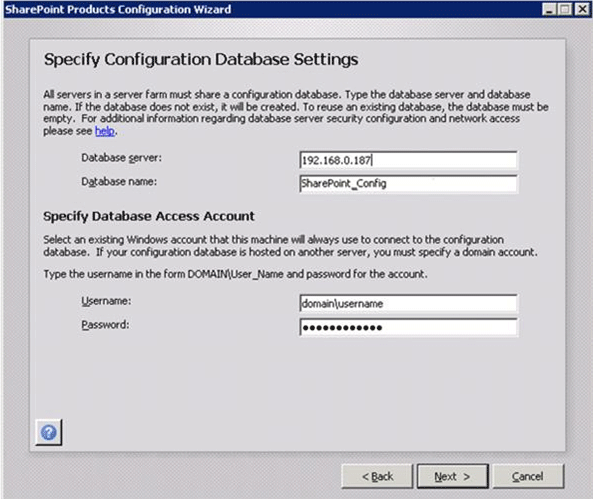The height and width of the screenshot is (499, 593).
Task: Select the 'Database server:' label
Action: [121, 158]
